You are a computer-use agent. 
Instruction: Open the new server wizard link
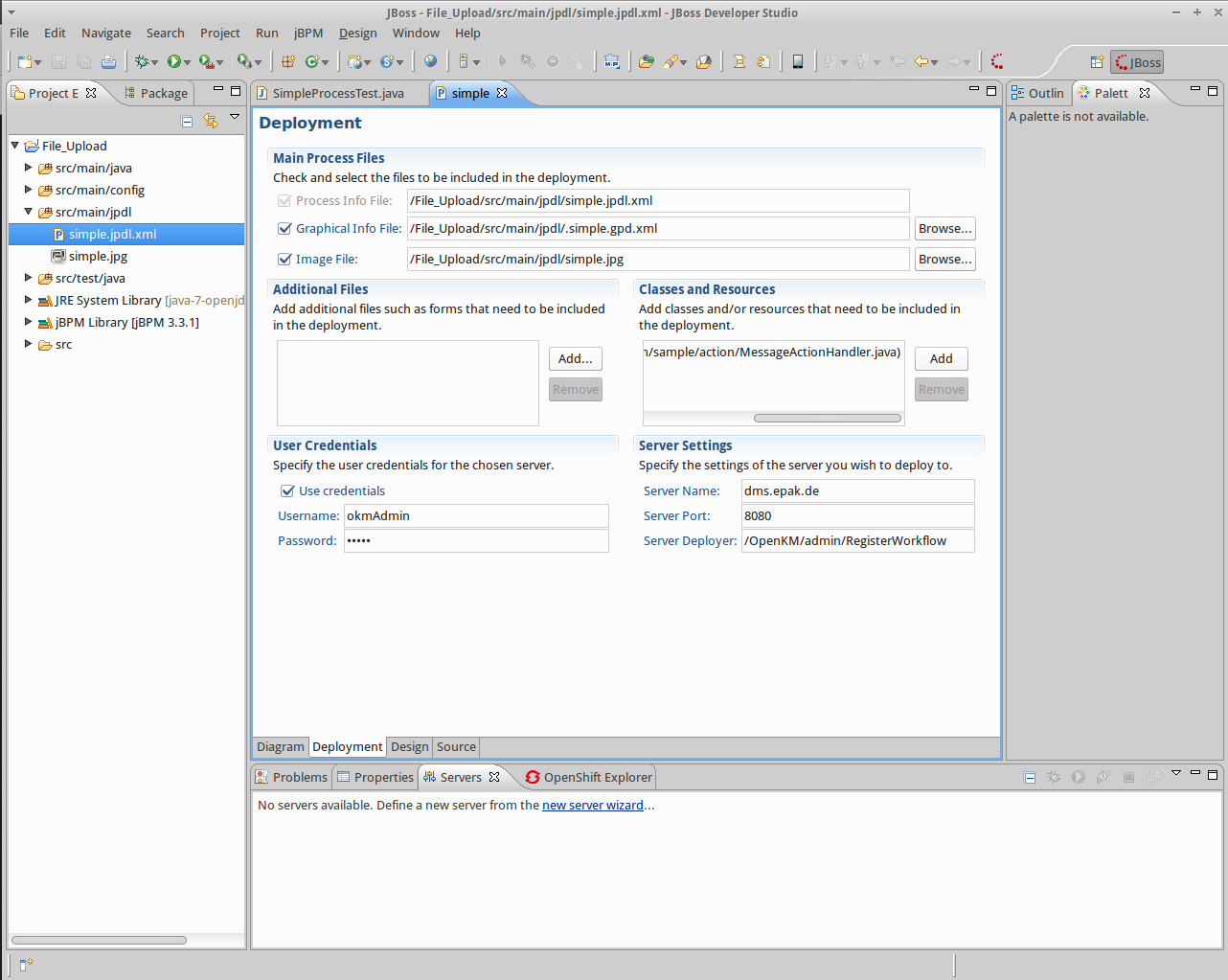tap(592, 806)
